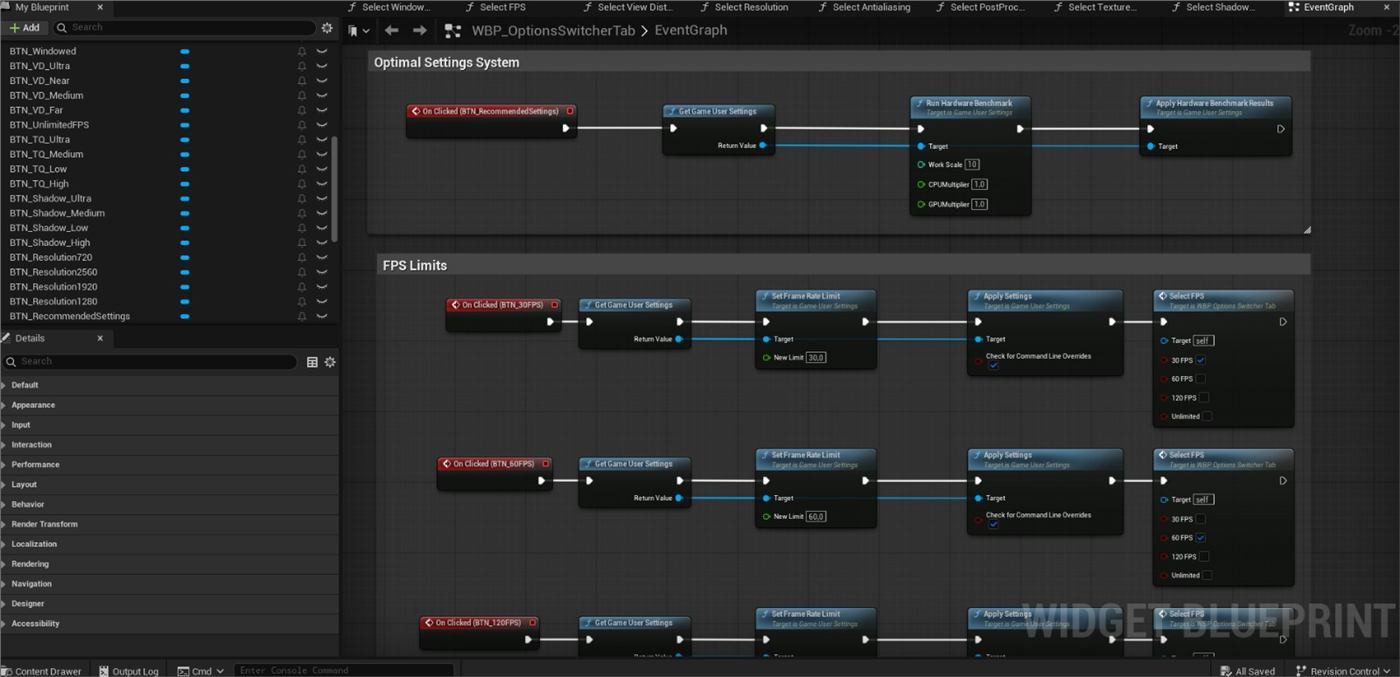Close the Details panel tab
The image size is (1400, 677).
point(100,339)
